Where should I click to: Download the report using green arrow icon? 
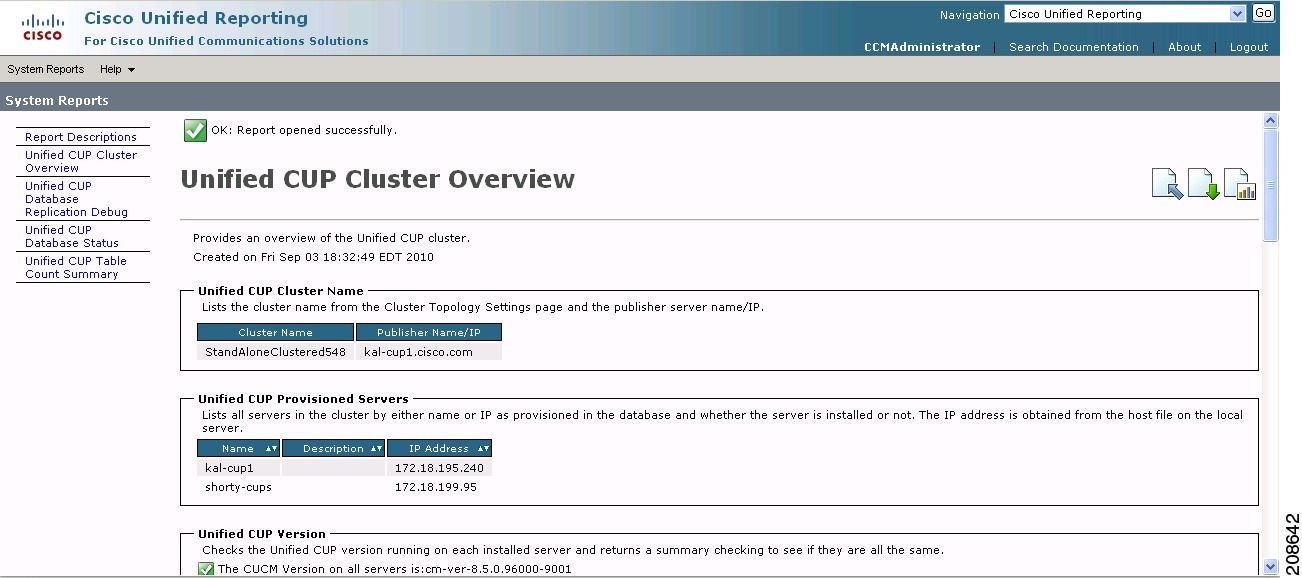(1203, 185)
